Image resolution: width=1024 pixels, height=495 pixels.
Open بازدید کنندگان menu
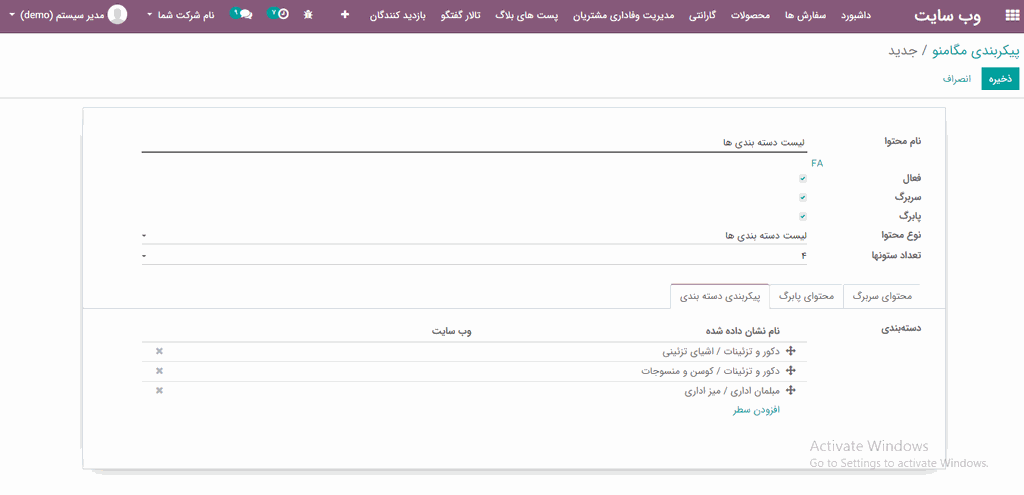click(x=398, y=14)
